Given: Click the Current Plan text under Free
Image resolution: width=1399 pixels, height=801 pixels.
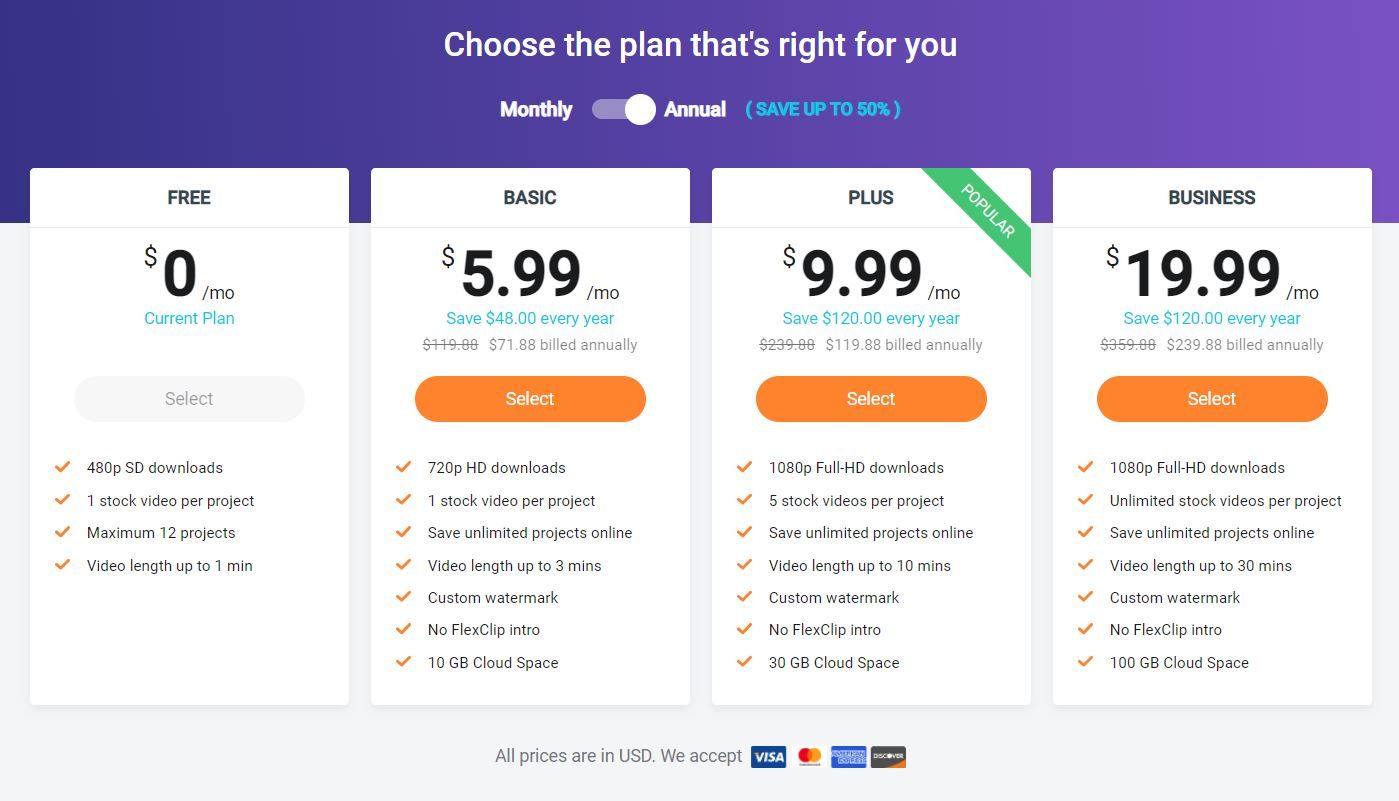Looking at the screenshot, I should (x=189, y=318).
